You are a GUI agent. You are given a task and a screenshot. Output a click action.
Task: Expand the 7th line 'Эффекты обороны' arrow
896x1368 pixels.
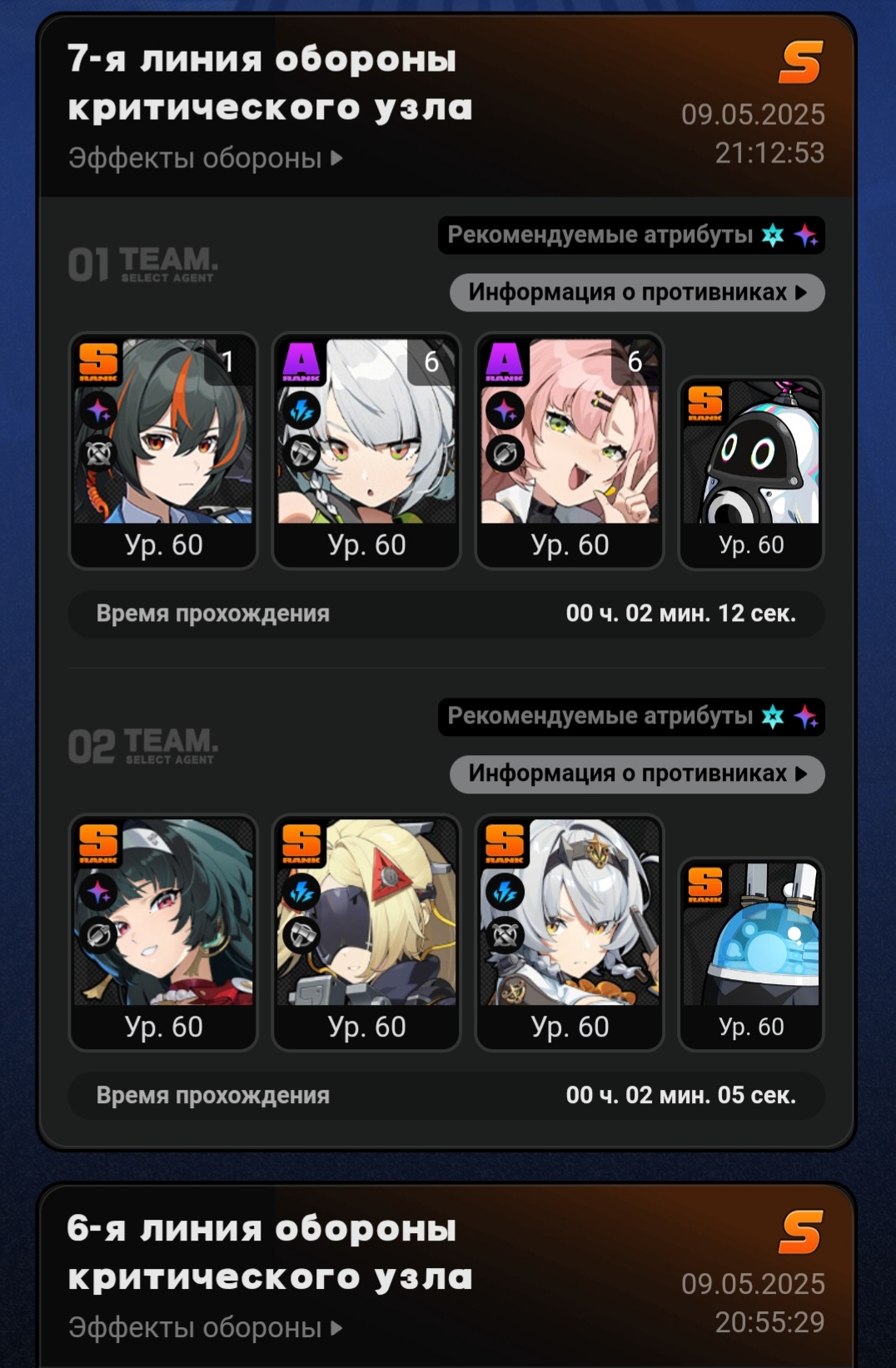point(336,157)
